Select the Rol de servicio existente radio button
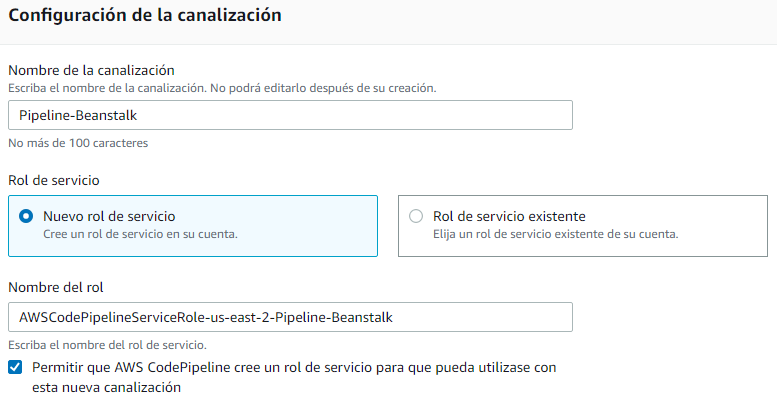Image resolution: width=777 pixels, height=408 pixels. coord(416,216)
